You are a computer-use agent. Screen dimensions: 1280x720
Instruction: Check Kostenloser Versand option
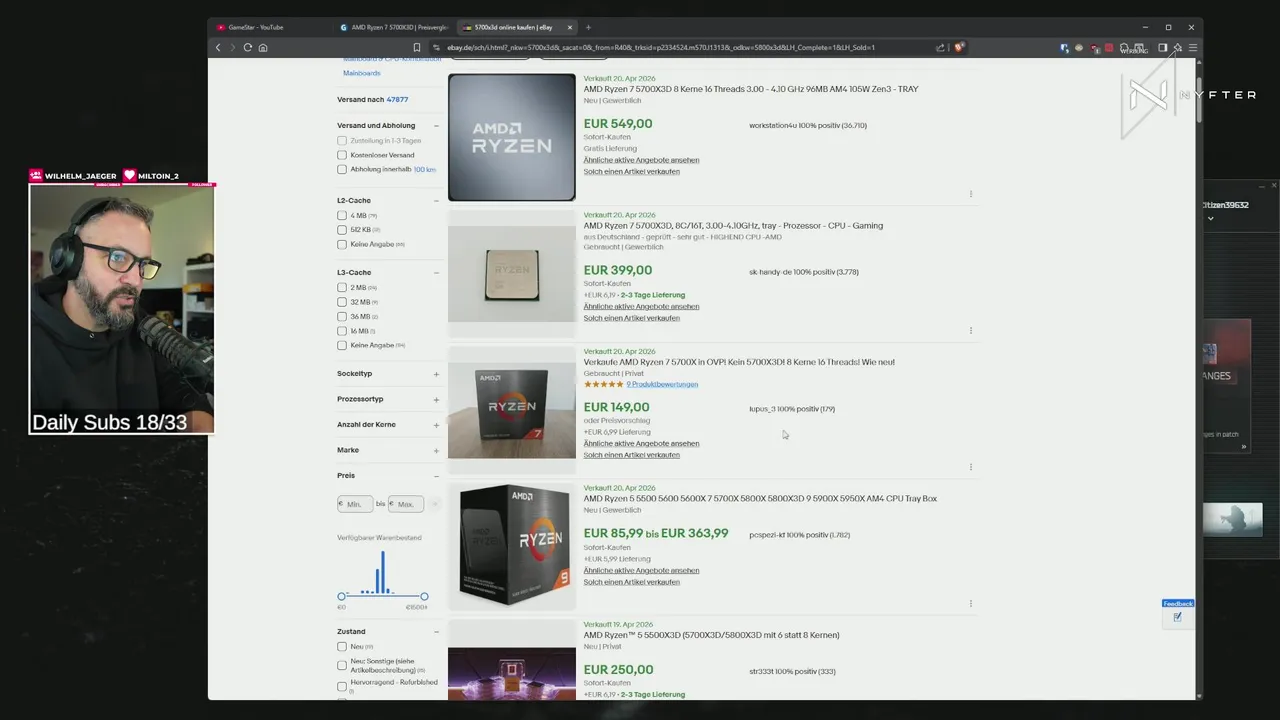pyautogui.click(x=342, y=155)
